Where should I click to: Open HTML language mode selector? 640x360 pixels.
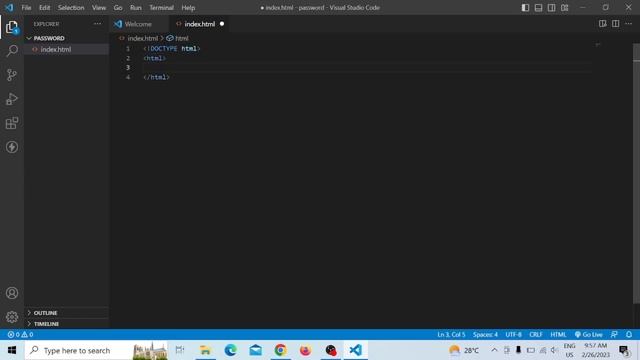558,335
